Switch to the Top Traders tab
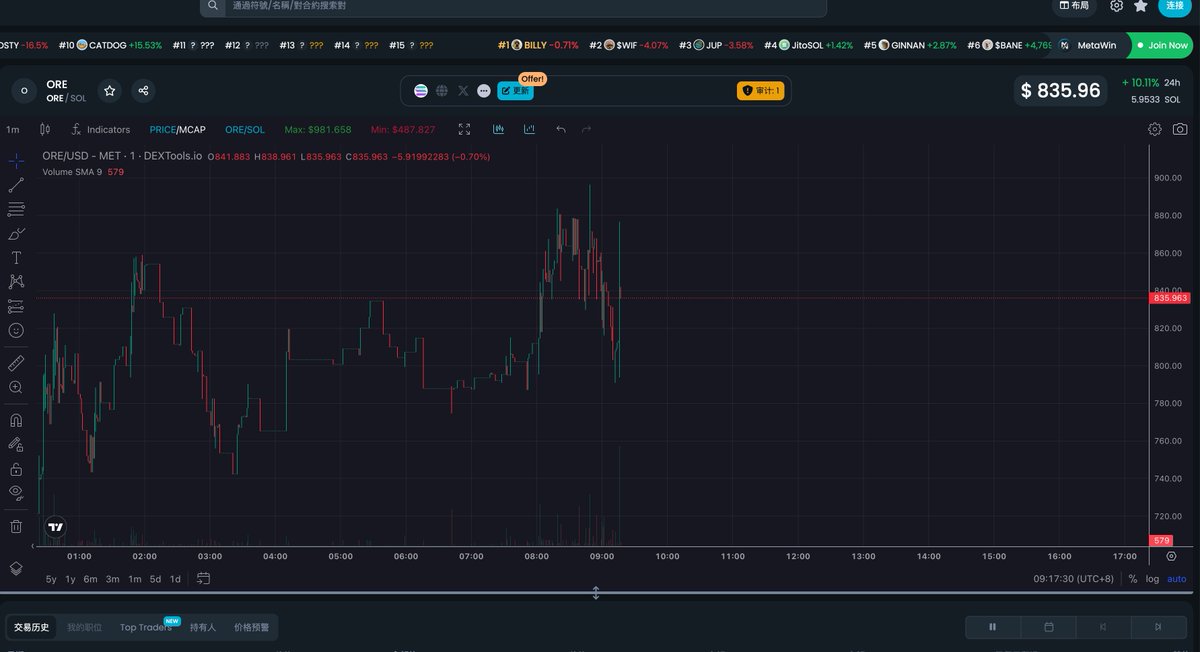This screenshot has width=1200, height=652. (x=145, y=627)
